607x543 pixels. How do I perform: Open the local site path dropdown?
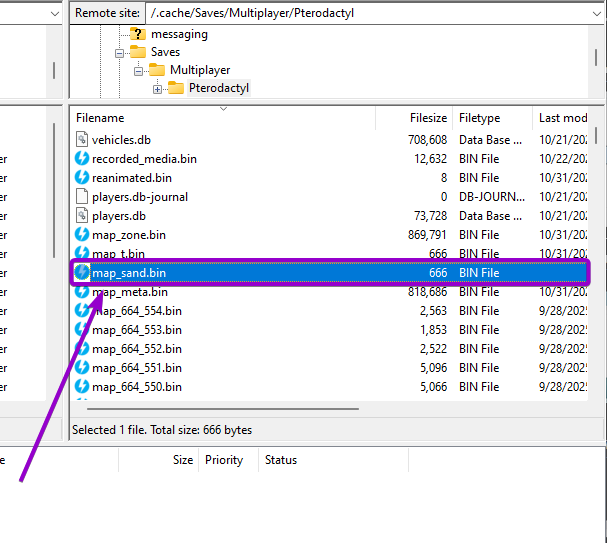(55, 14)
